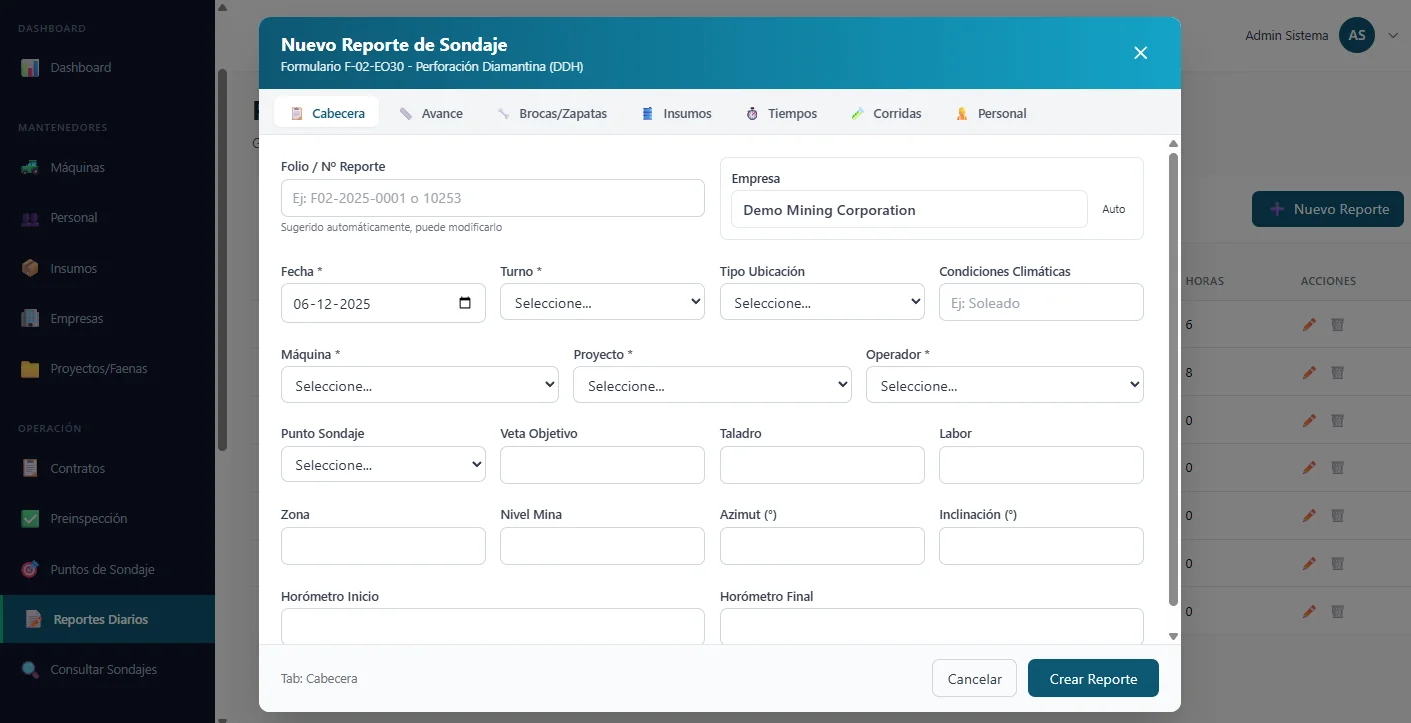This screenshot has height=723, width=1411.
Task: Expand the Turno dropdown
Action: [x=602, y=302]
